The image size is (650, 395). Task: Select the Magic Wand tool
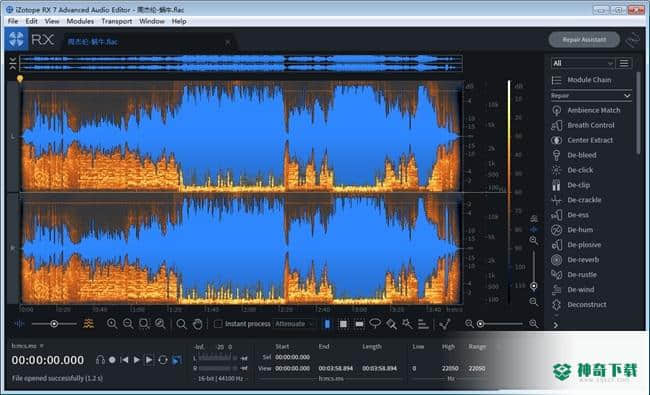coord(407,324)
